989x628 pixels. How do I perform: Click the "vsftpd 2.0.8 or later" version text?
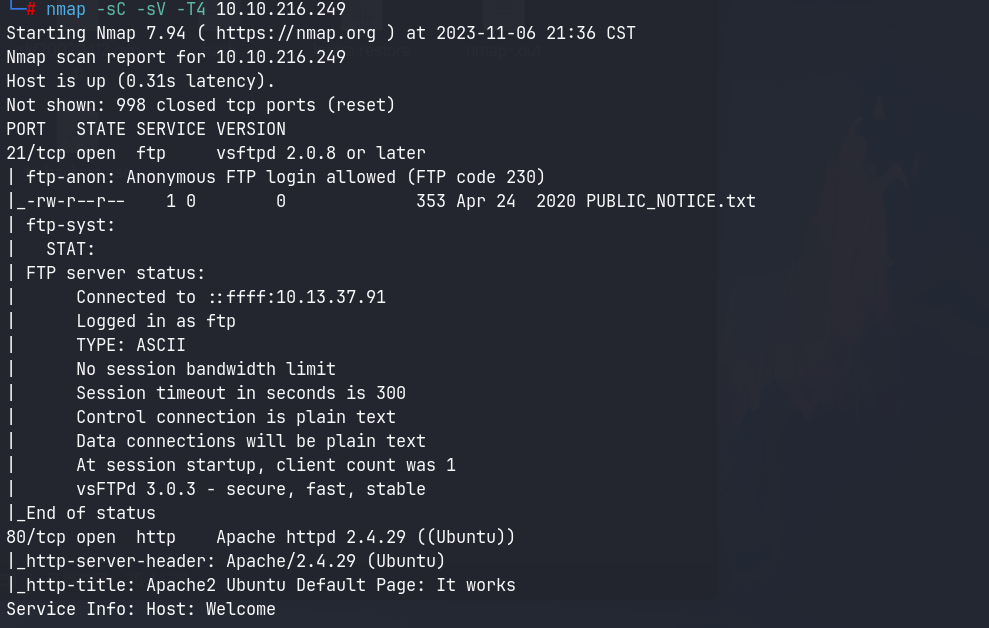point(320,153)
